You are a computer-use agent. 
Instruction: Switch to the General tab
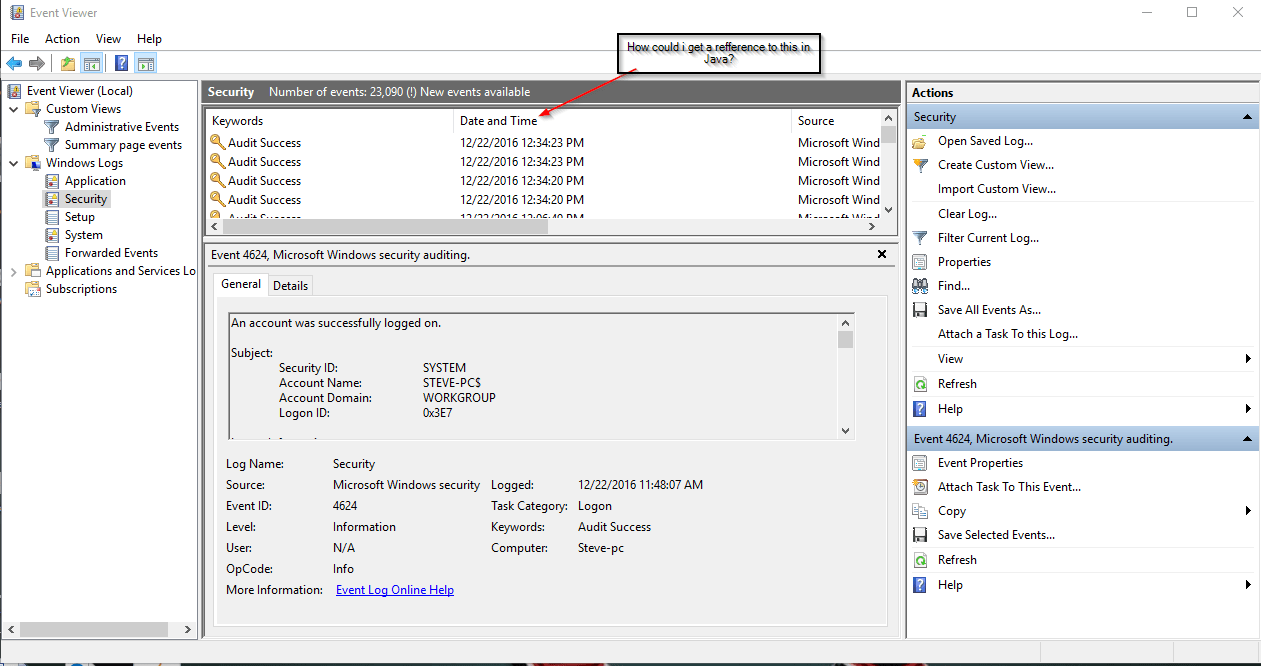pos(241,284)
